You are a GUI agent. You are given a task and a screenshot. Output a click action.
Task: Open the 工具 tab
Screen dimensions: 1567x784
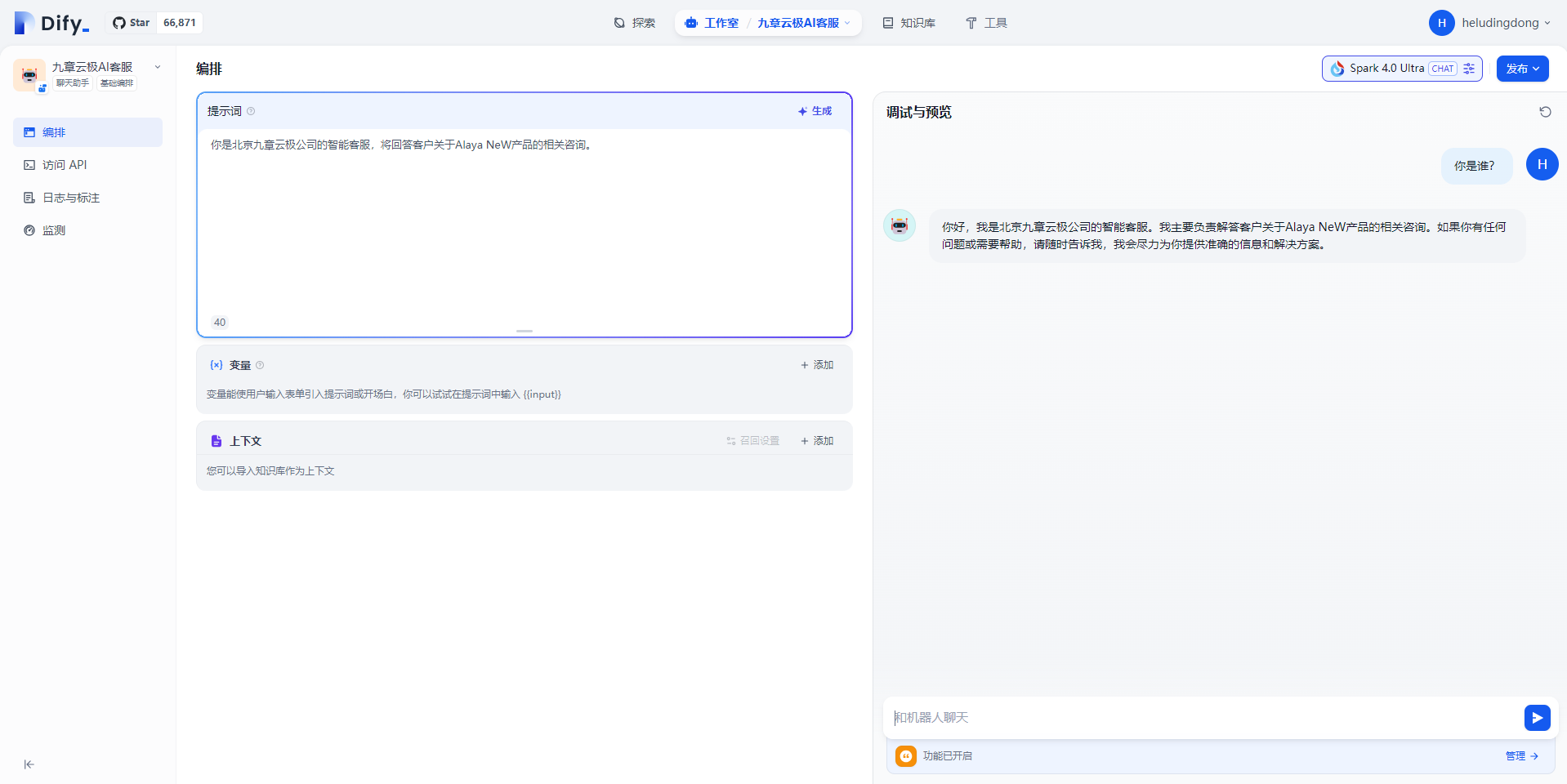(986, 23)
